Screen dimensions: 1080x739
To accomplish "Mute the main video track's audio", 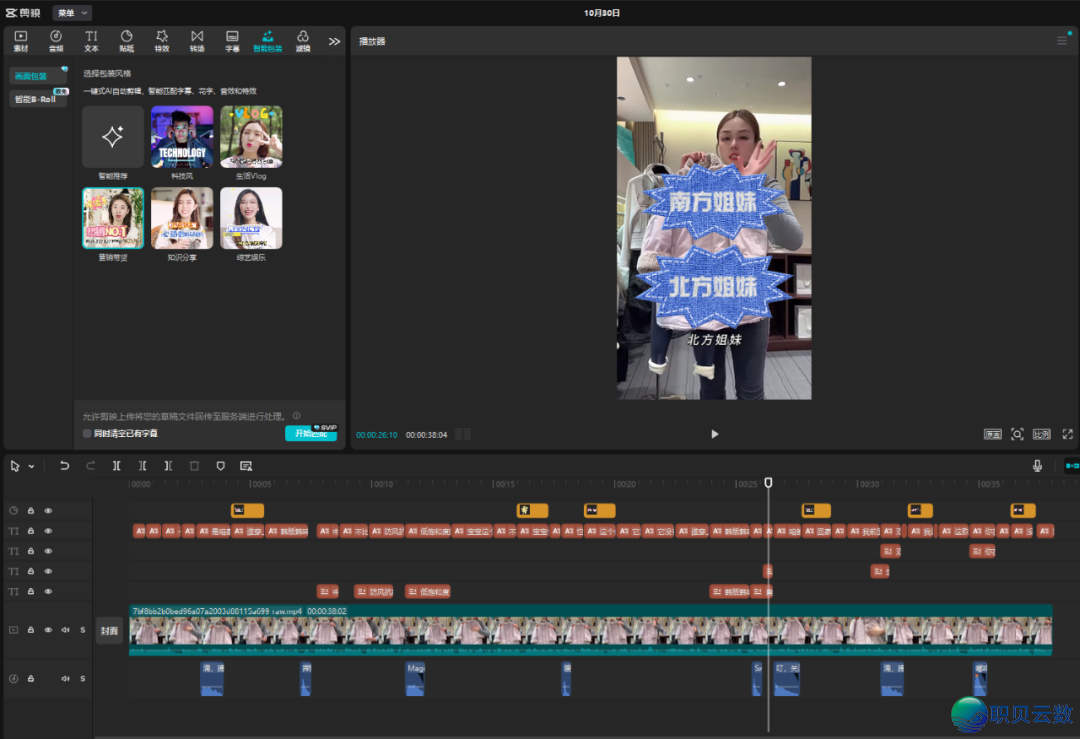I will 65,630.
